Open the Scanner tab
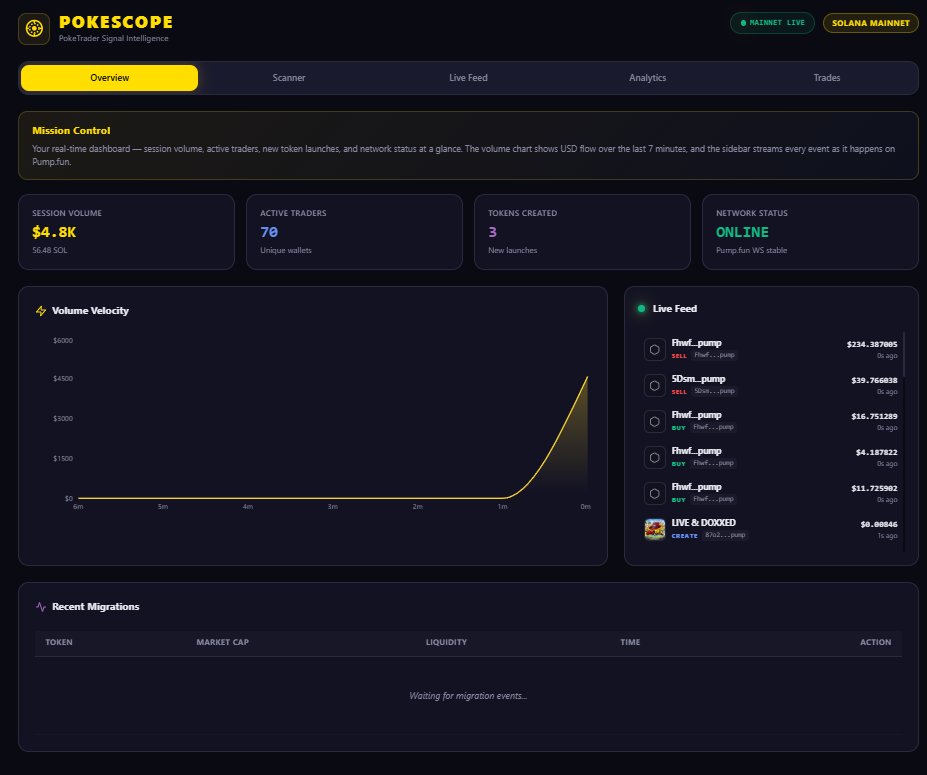Image resolution: width=927 pixels, height=775 pixels. tap(289, 77)
